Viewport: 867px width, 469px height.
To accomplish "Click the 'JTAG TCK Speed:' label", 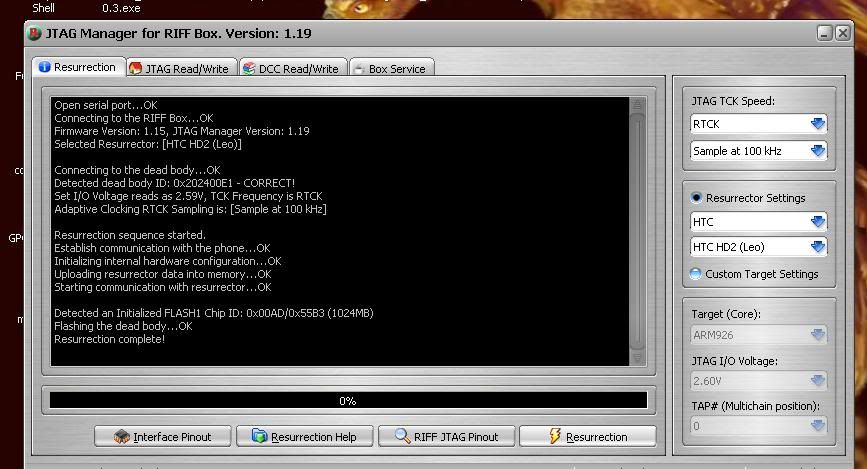I will (x=733, y=101).
